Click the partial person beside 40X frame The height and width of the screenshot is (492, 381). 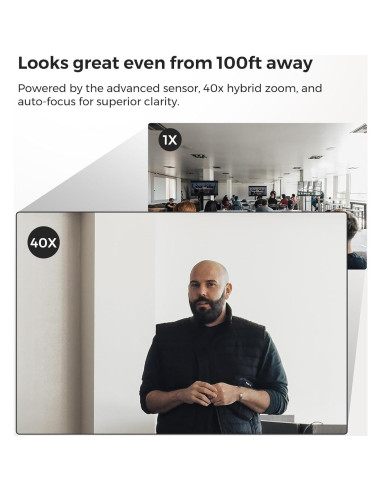coord(357,240)
